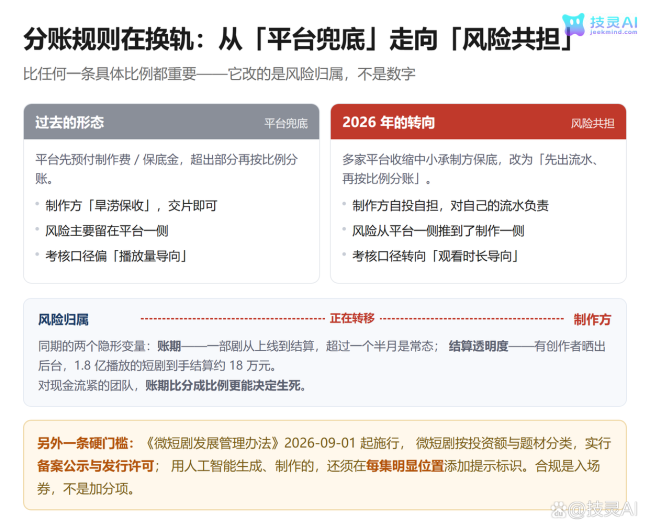Click the bullet 风险从平台一侧推到了制作一侧
Screen dimensions: 650x532
click(439, 231)
